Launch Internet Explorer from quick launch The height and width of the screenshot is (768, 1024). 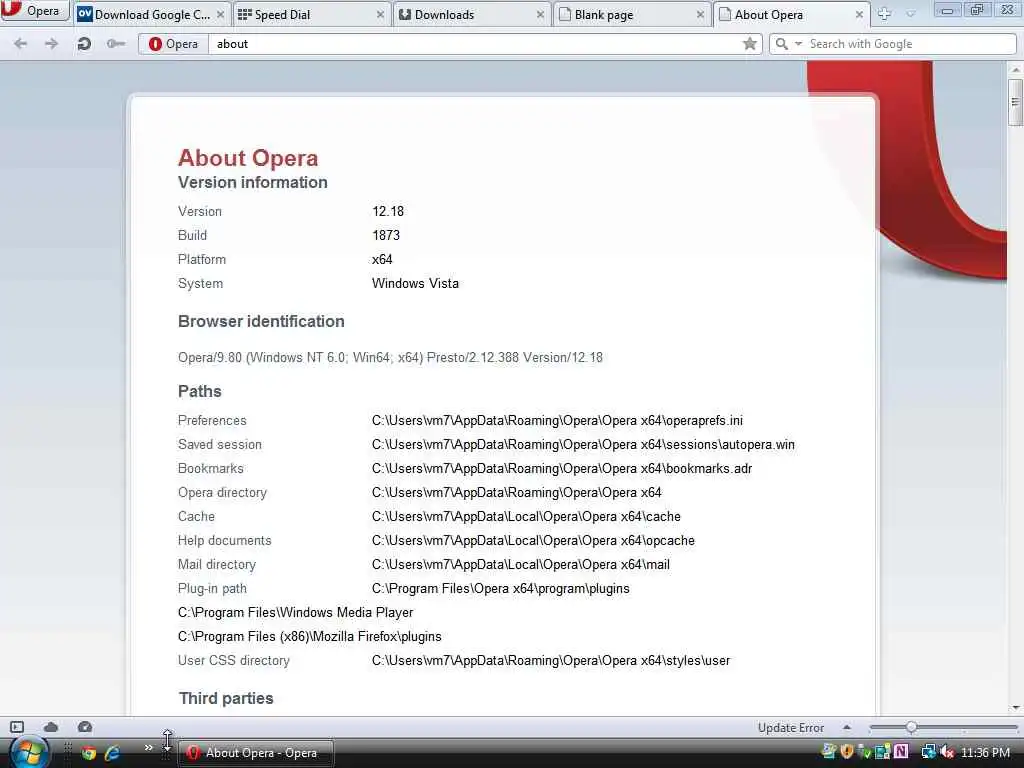(x=112, y=753)
